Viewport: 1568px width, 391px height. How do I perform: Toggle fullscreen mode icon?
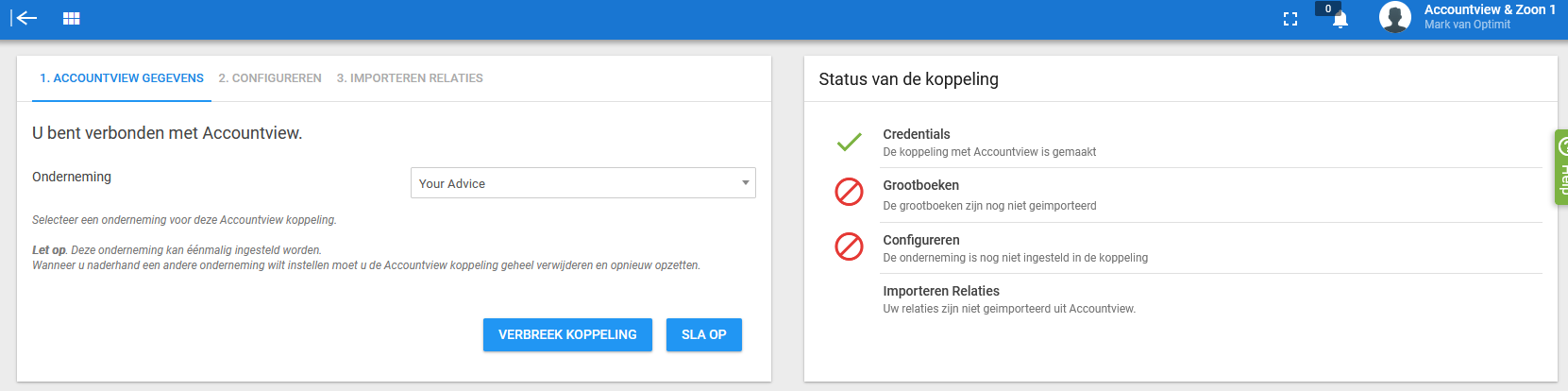tap(1290, 19)
